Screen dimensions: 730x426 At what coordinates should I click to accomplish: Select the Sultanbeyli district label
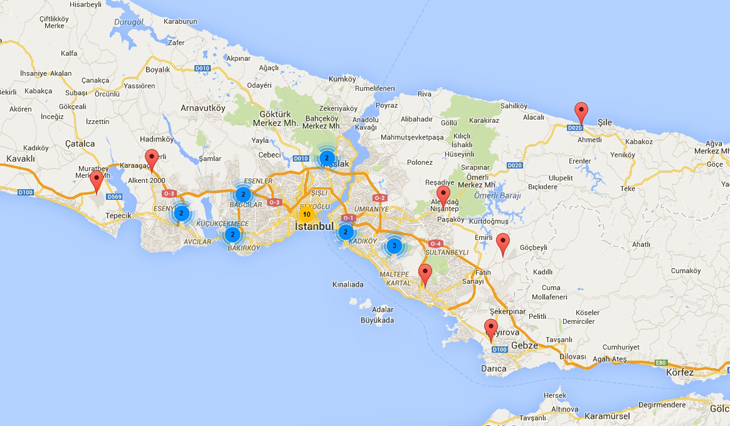(447, 252)
